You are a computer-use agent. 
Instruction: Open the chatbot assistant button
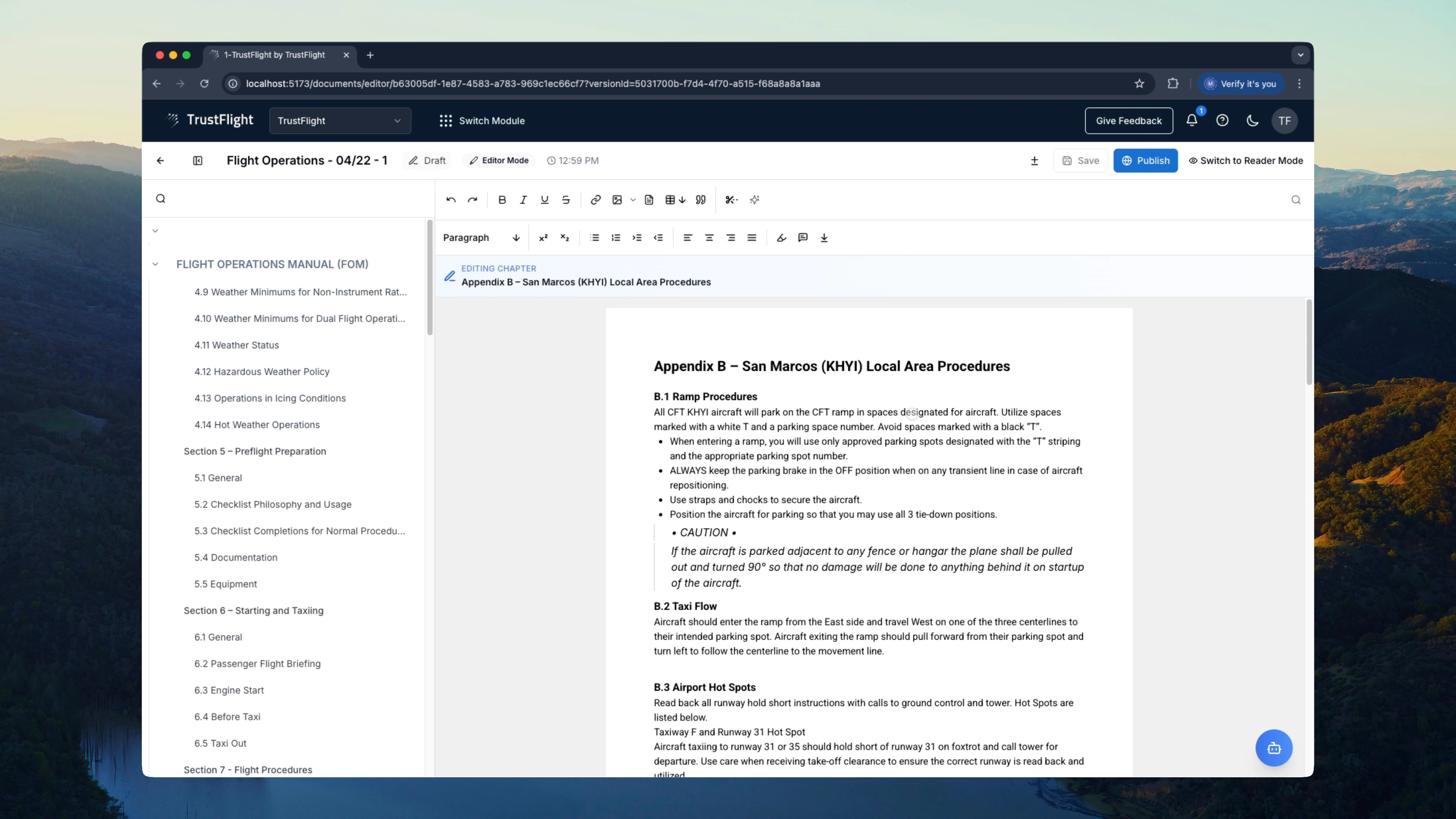1274,748
